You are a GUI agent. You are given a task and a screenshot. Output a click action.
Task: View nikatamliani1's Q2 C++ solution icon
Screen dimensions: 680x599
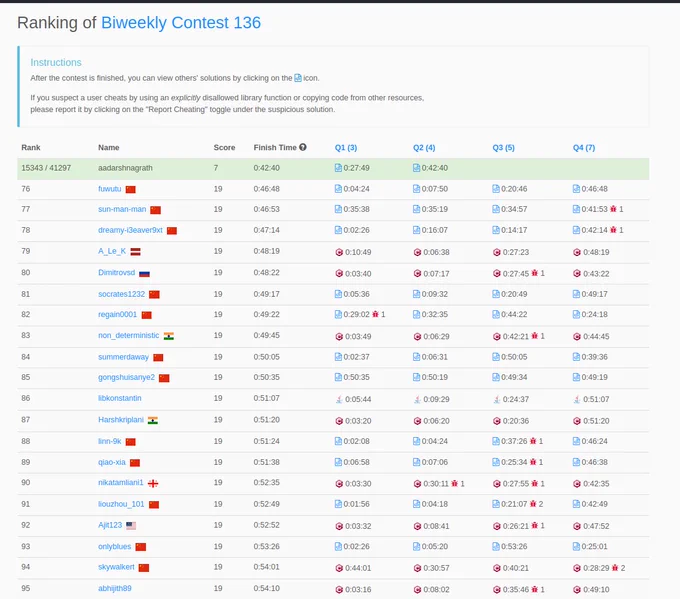pyautogui.click(x=417, y=484)
